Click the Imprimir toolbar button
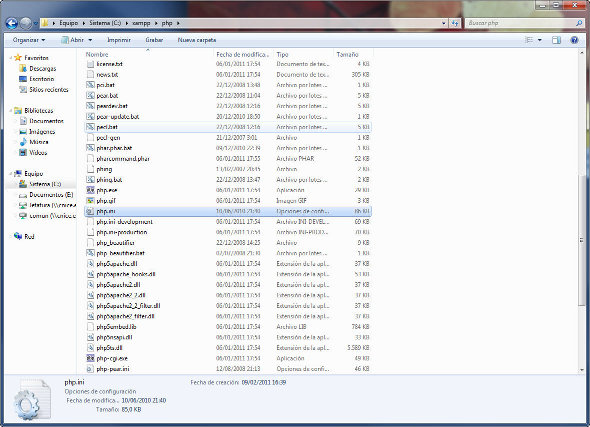Screen dimensions: 590x427 coord(119,40)
